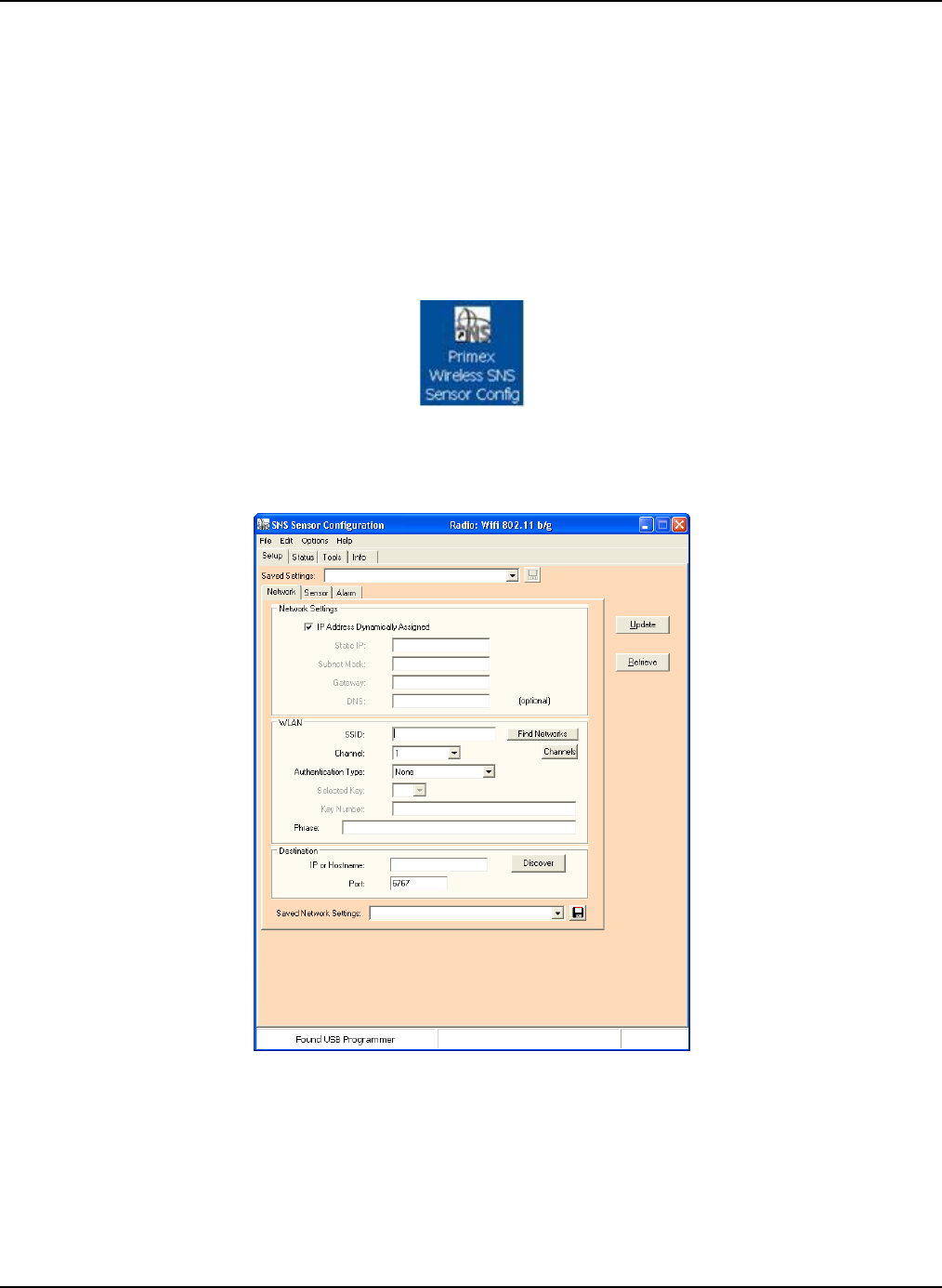
Task: Click the SNS app icon in title bar
Action: (x=263, y=524)
